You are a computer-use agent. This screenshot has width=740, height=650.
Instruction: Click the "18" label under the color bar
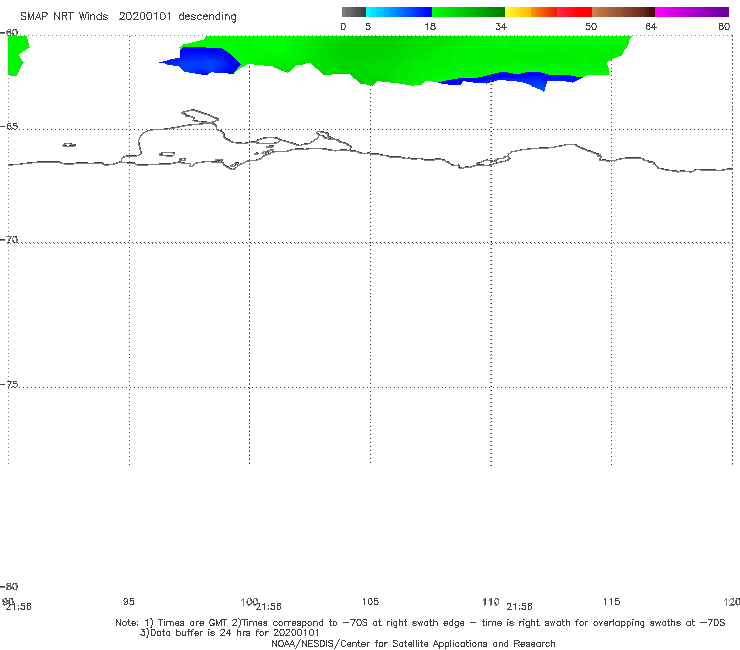tap(430, 26)
